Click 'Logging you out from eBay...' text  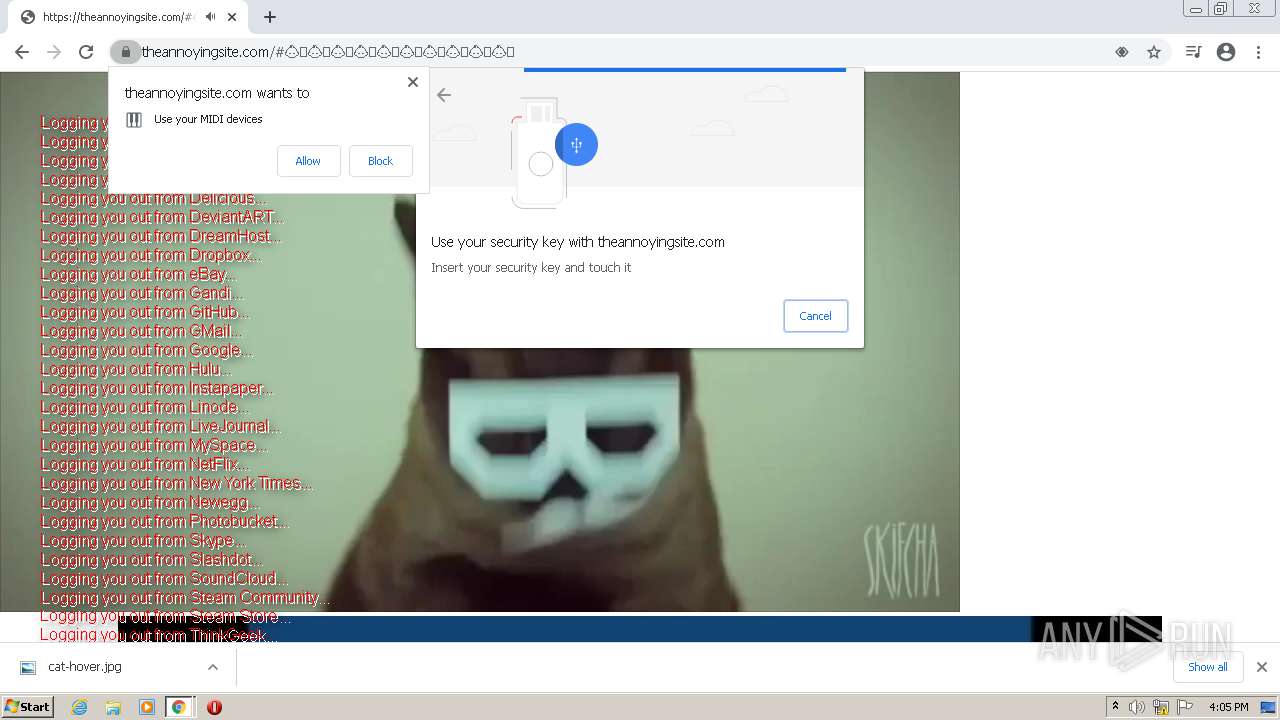[139, 274]
